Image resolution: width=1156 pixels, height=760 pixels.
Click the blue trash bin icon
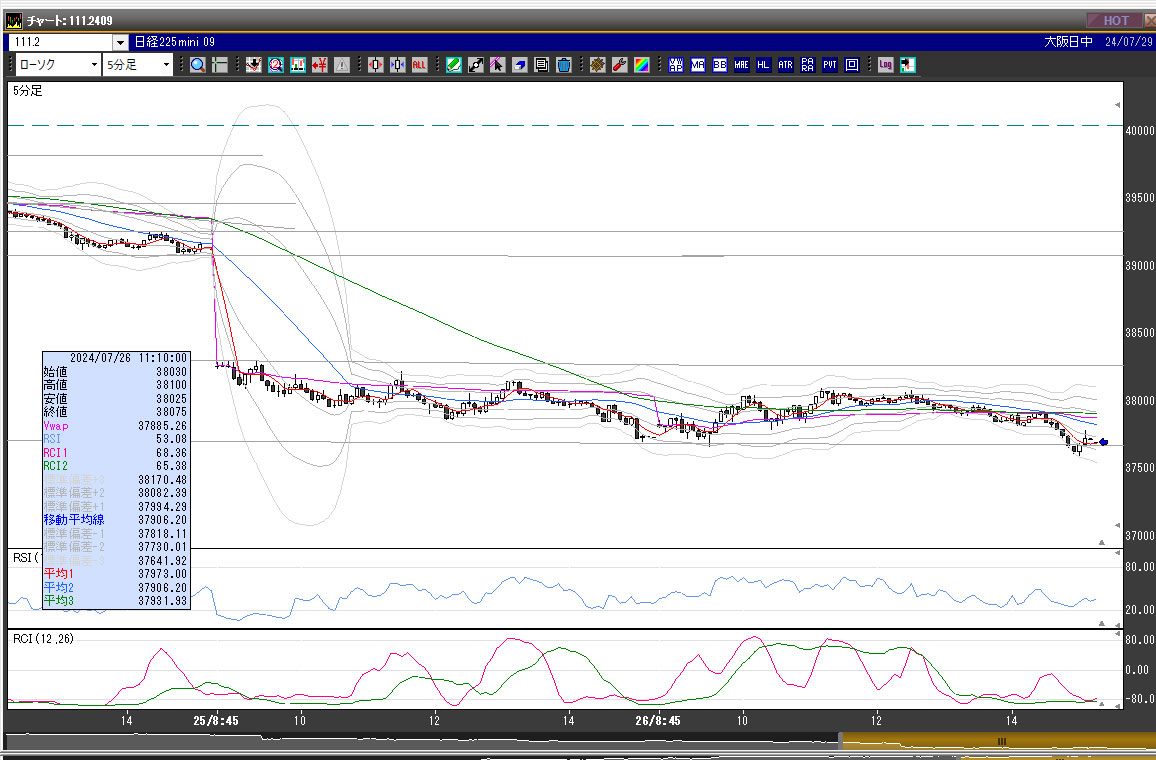point(564,65)
